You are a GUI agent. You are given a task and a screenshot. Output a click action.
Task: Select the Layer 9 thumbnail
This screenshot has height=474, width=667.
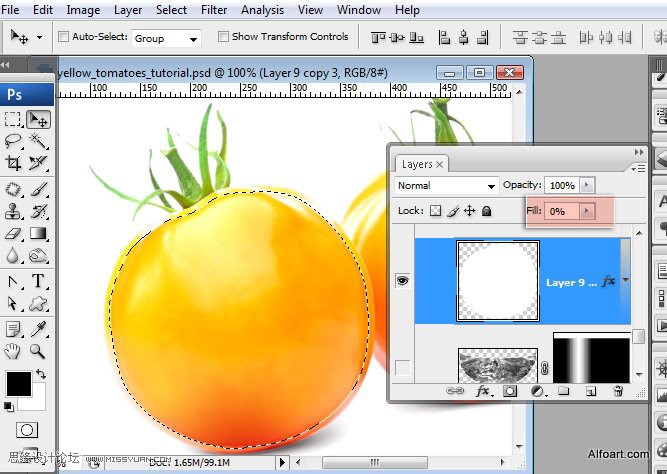coord(498,281)
